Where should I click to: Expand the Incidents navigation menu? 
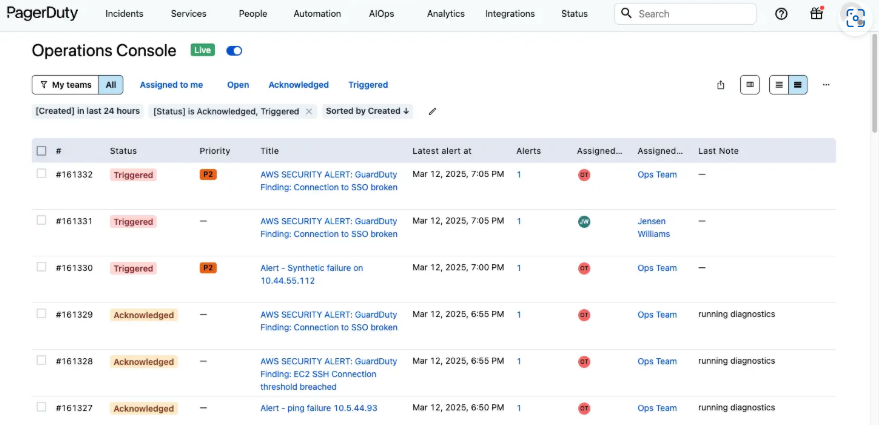[124, 14]
